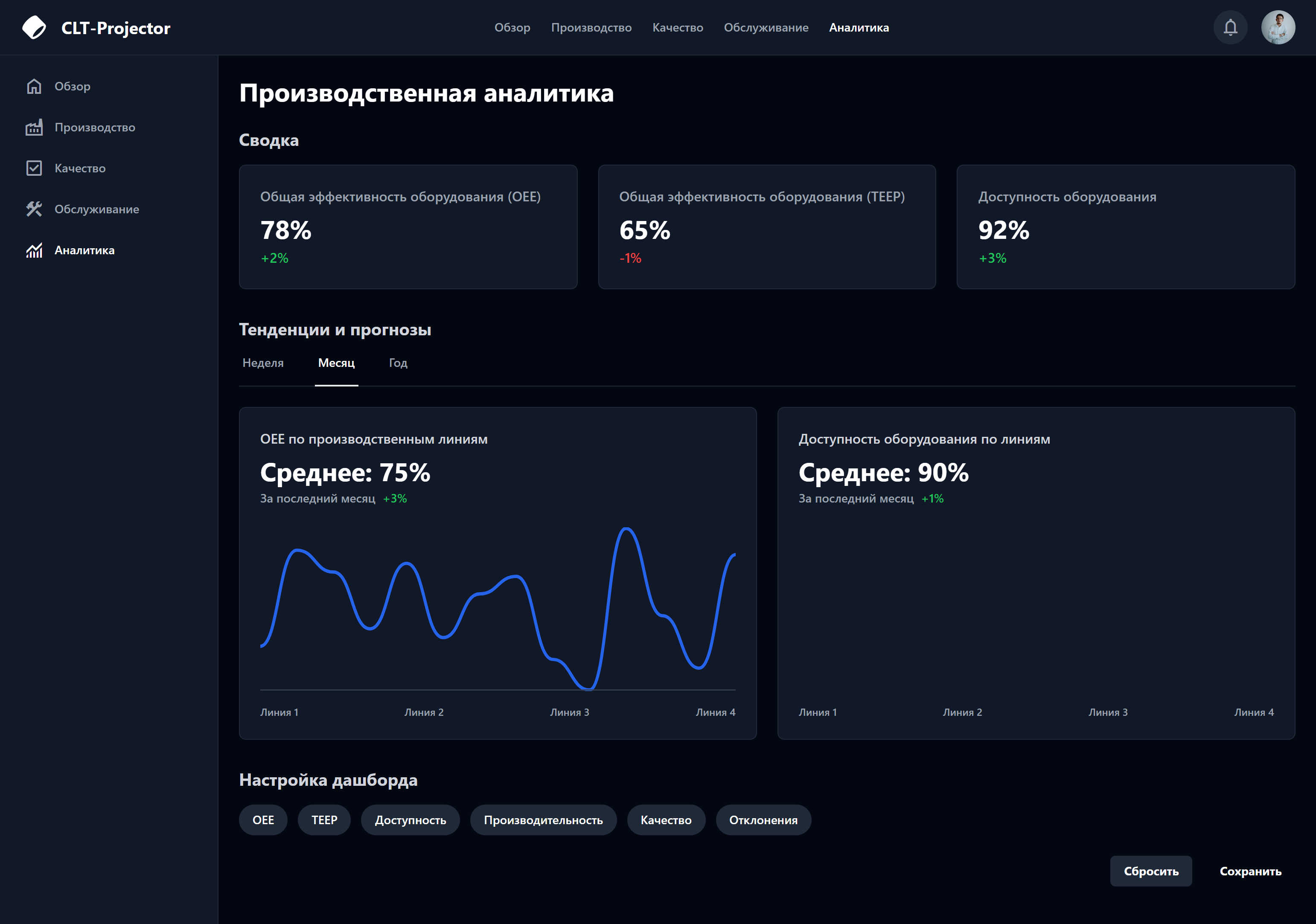The height and width of the screenshot is (924, 1316).
Task: Click the checkmark icon for Качество in sidebar
Action: (x=34, y=169)
